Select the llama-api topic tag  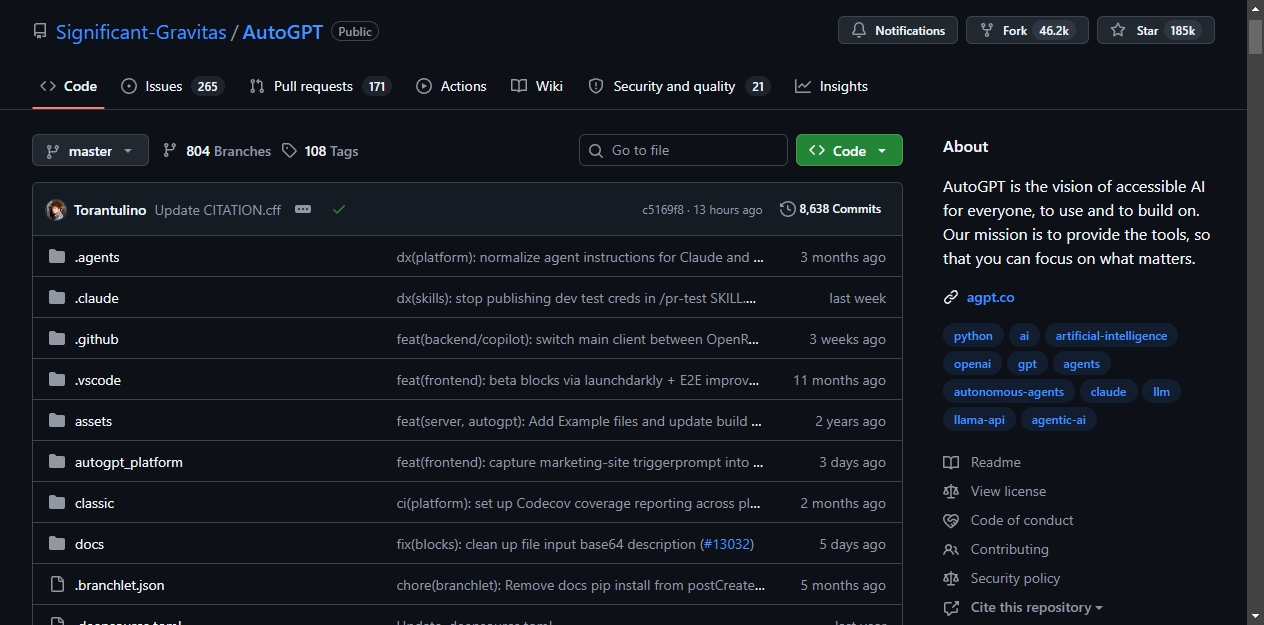(979, 420)
